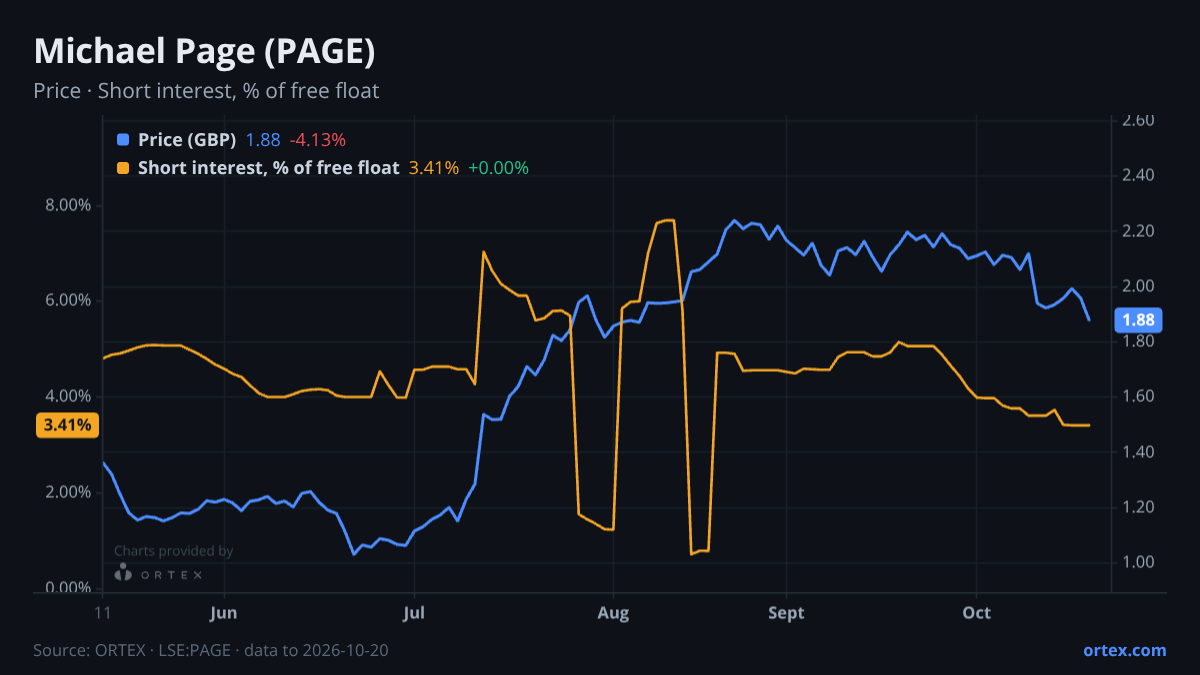Viewport: 1200px width, 675px height.
Task: Toggle the Price (GBP) legend label
Action: [x=187, y=140]
